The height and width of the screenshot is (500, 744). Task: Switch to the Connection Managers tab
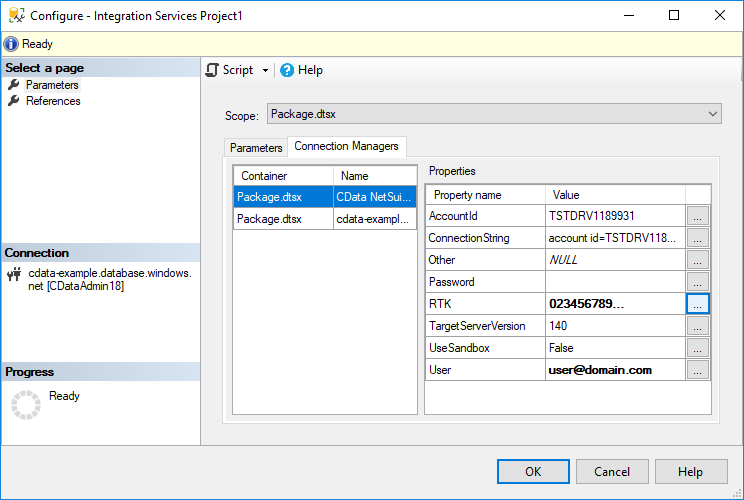[x=346, y=146]
